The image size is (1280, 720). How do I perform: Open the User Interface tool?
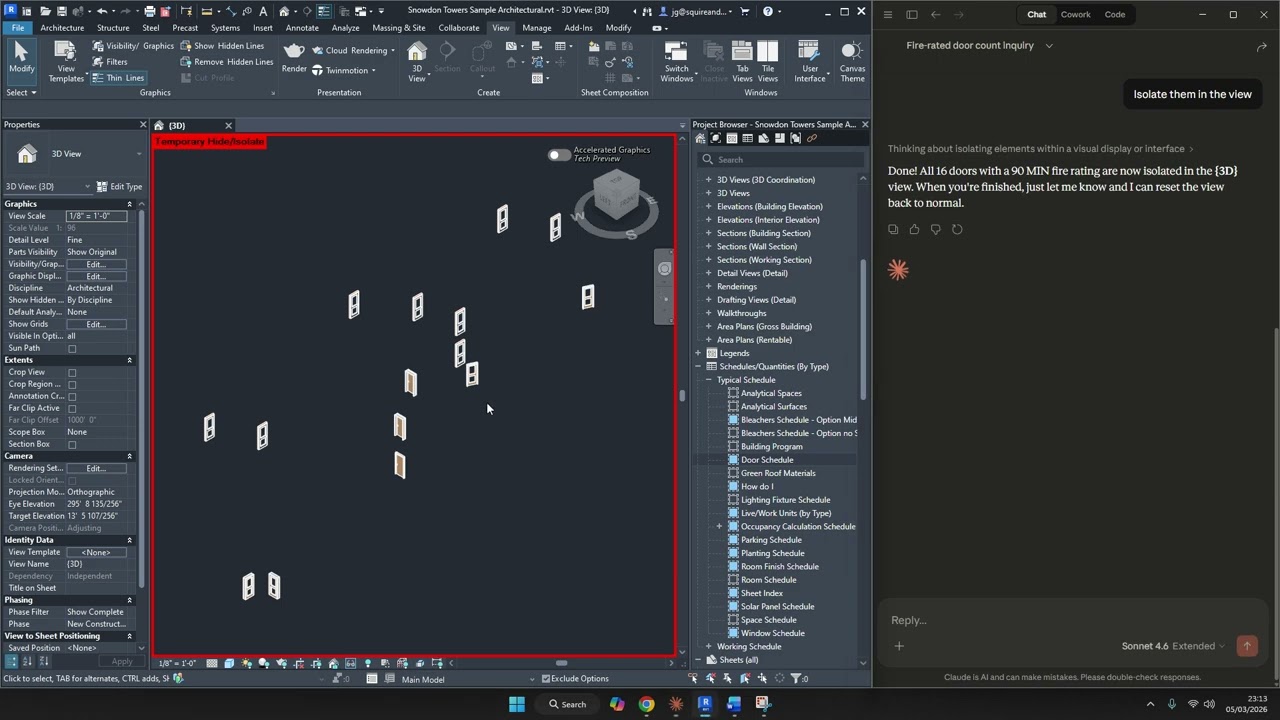pos(810,62)
